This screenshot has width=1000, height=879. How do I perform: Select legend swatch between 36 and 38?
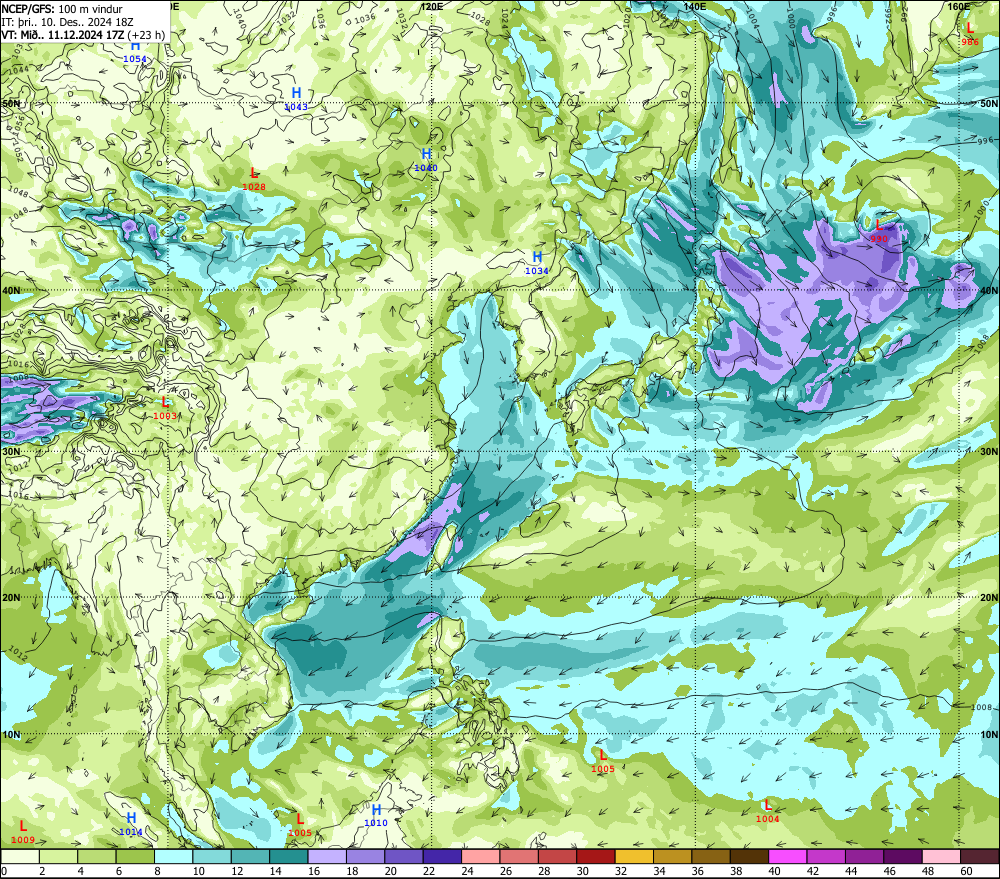[x=711, y=857]
